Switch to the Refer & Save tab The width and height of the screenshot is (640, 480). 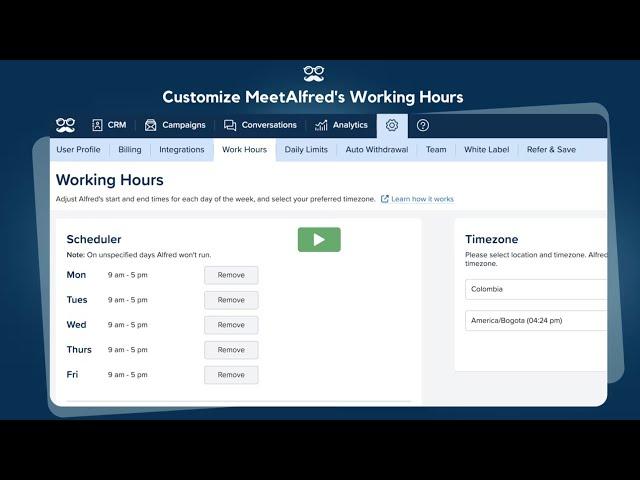[551, 149]
